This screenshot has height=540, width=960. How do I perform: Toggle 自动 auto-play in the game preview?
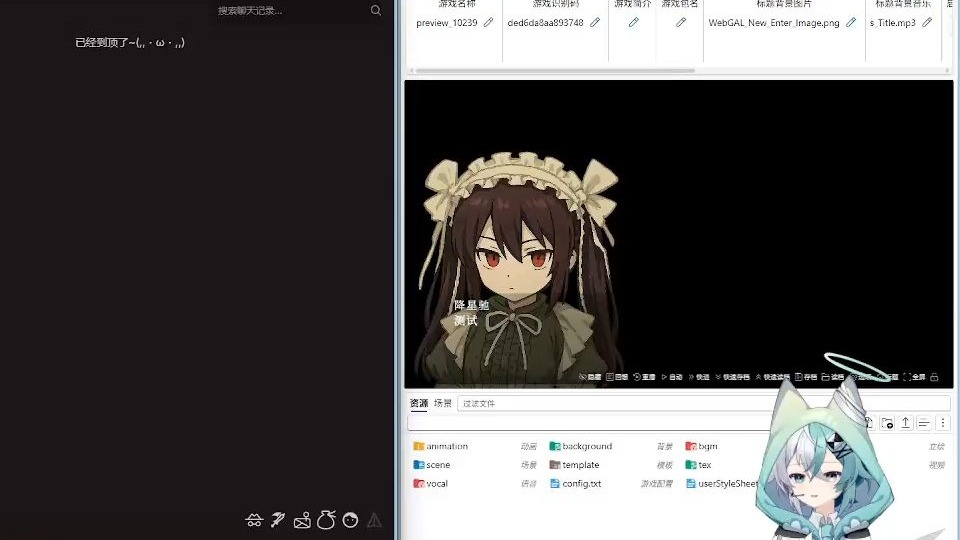[672, 377]
